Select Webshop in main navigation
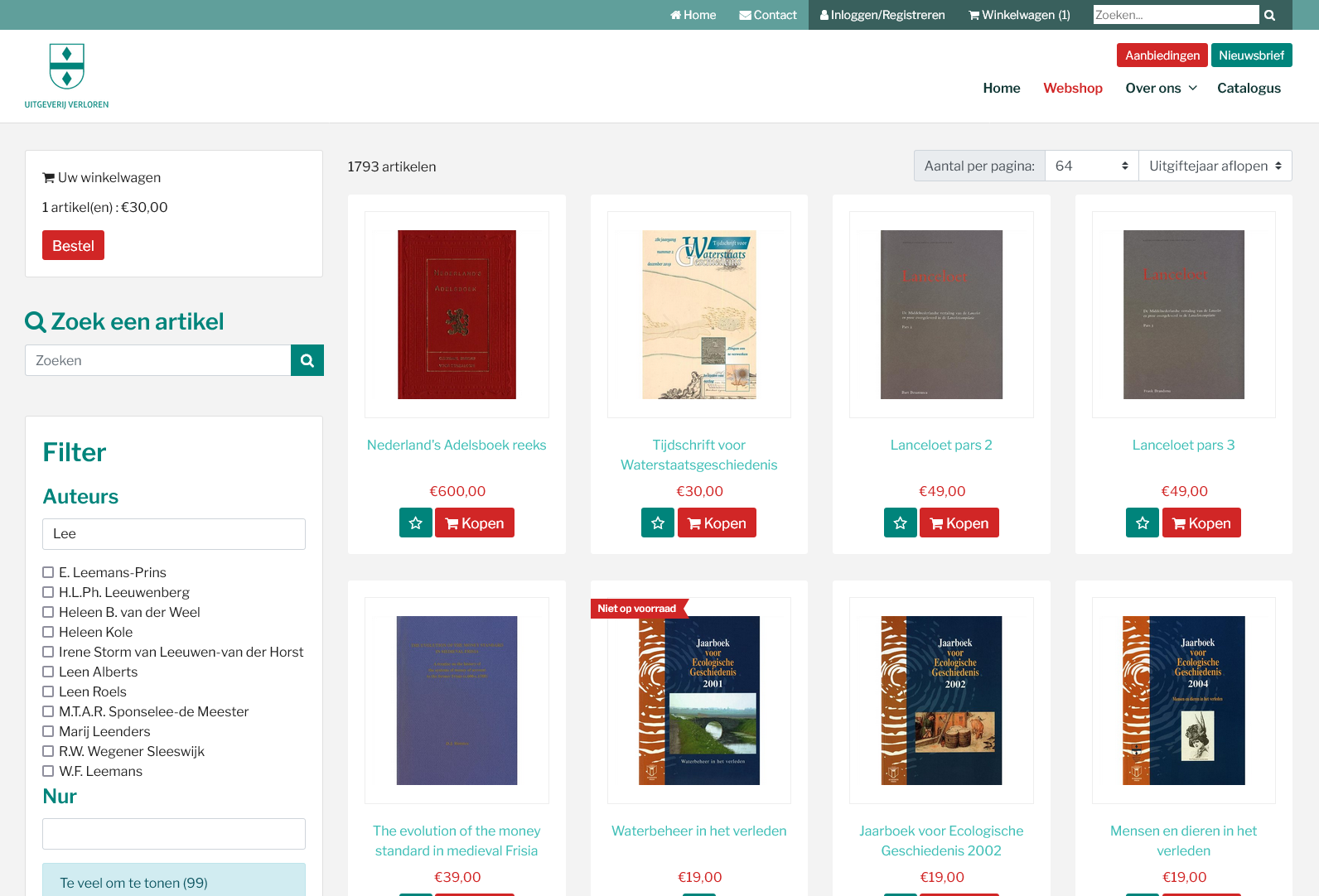1319x896 pixels. [x=1073, y=88]
